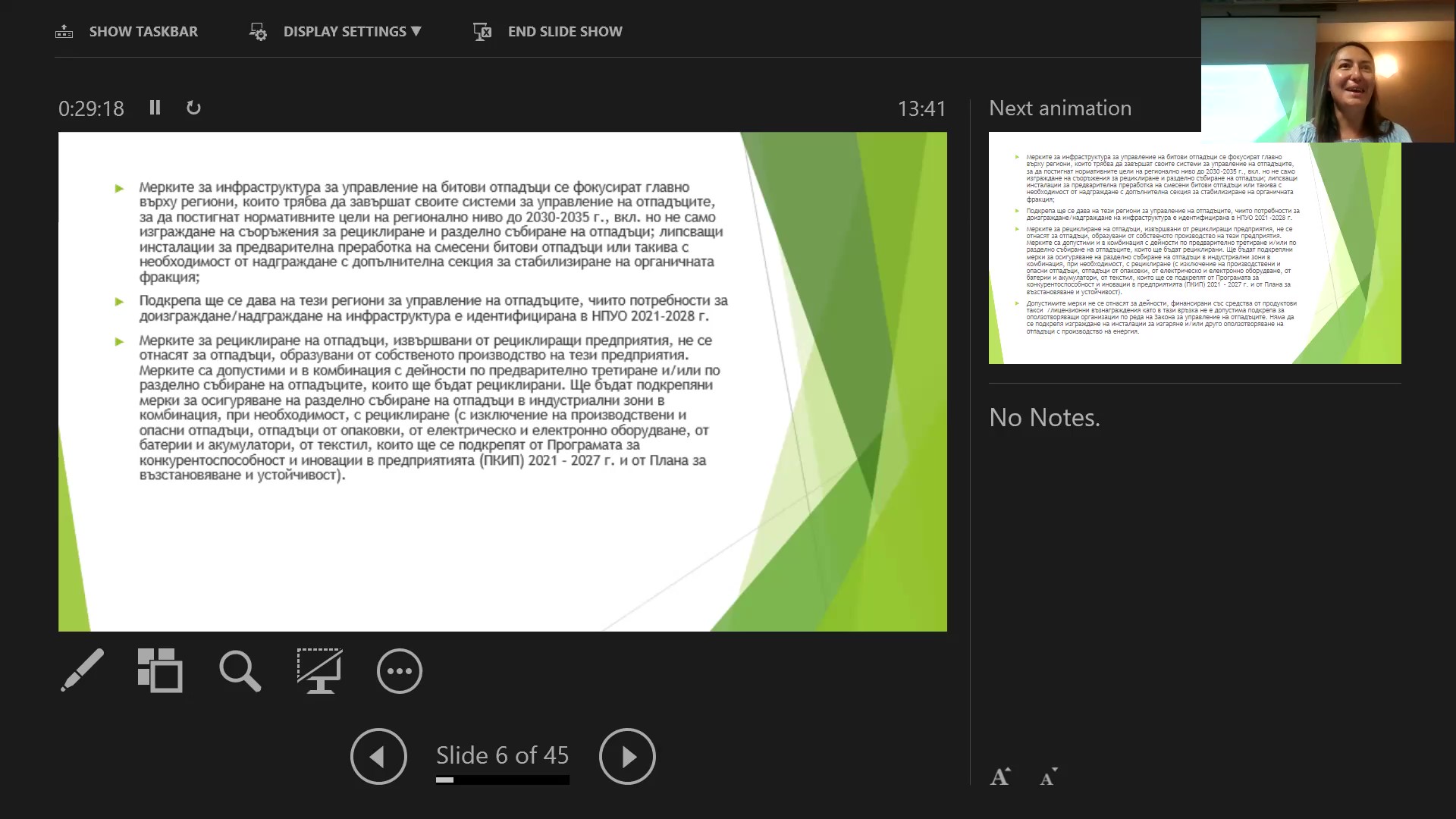Click the See all slides icon

[160, 670]
